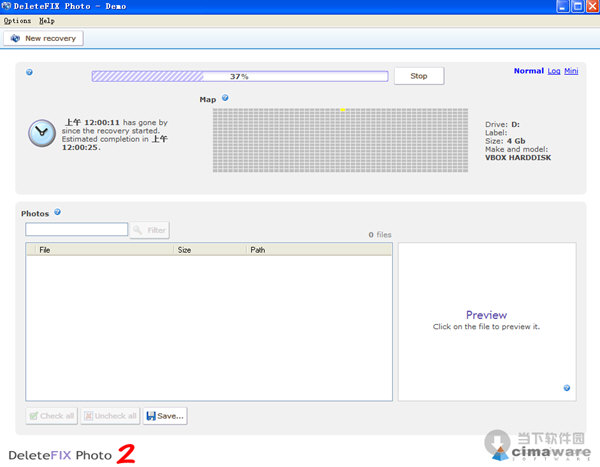The width and height of the screenshot is (600, 467).
Task: Click the clock icon
Action: [x=42, y=133]
